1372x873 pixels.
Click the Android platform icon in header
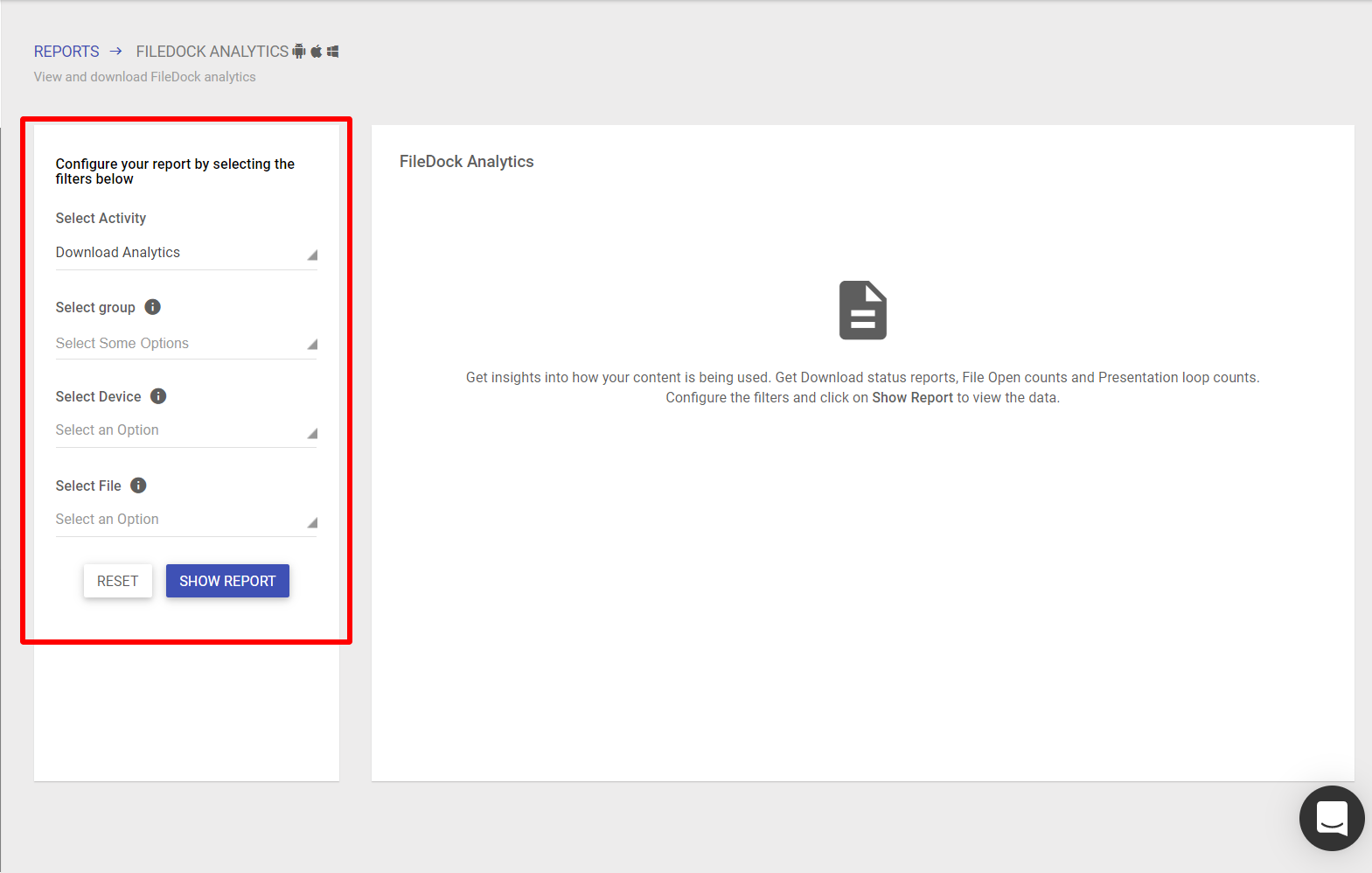click(299, 52)
